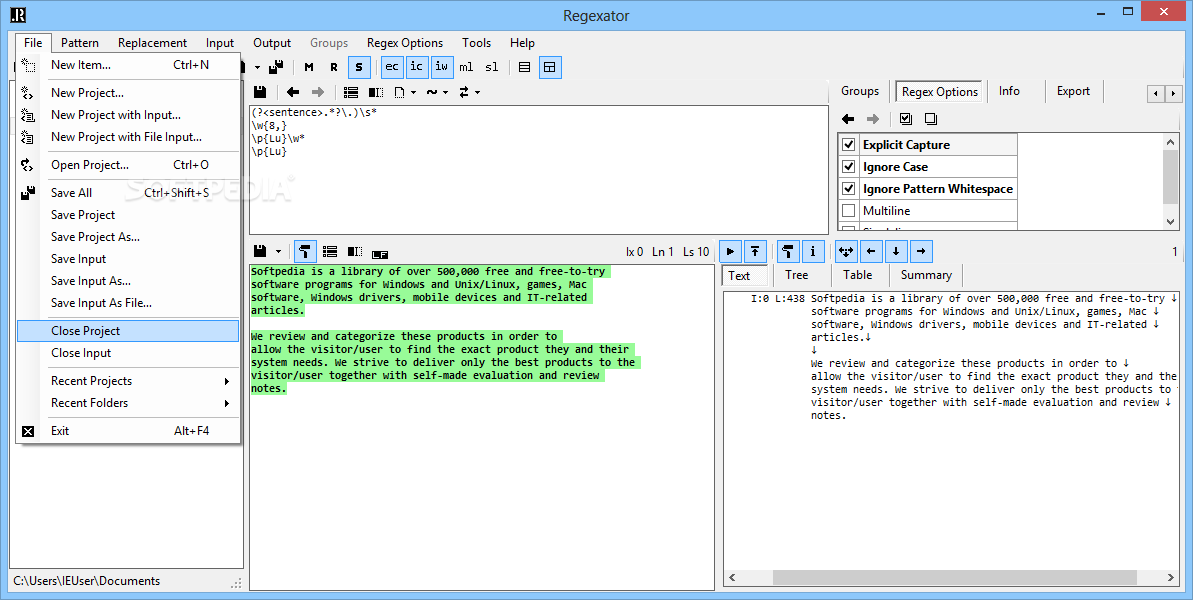This screenshot has width=1193, height=600.
Task: Click the highlighted panel layout icon
Action: click(x=549, y=67)
